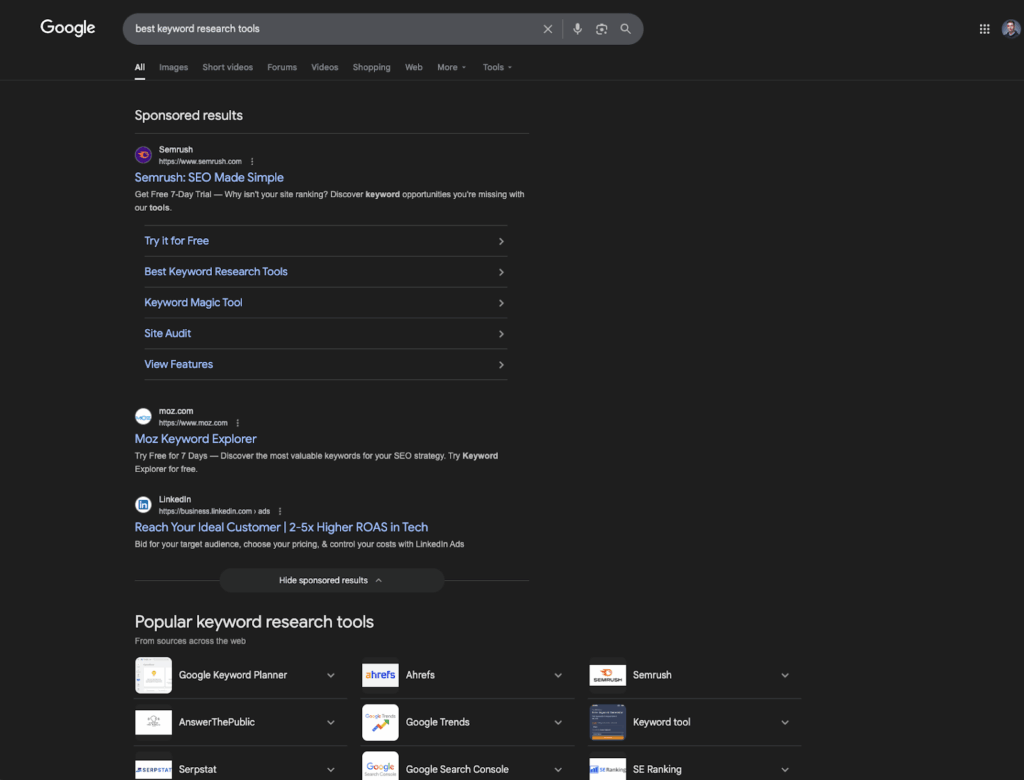Open the Moz Keyword Explorer link
Viewport: 1024px width, 780px height.
(x=196, y=439)
